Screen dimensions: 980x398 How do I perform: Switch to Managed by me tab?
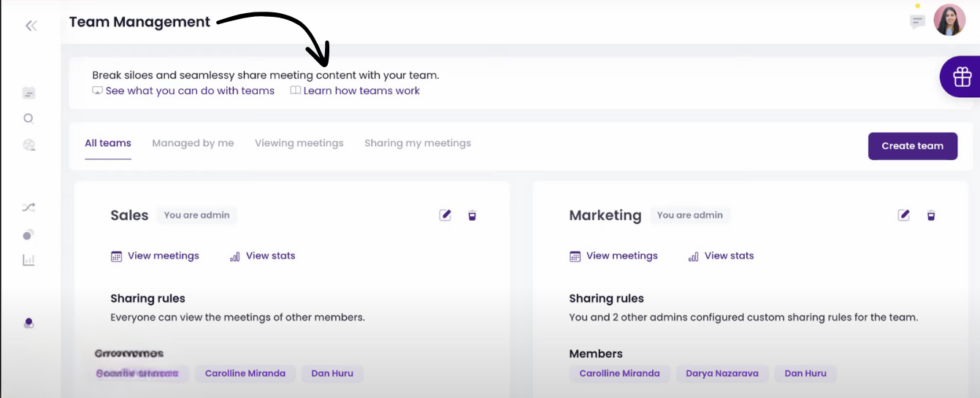[x=193, y=144]
